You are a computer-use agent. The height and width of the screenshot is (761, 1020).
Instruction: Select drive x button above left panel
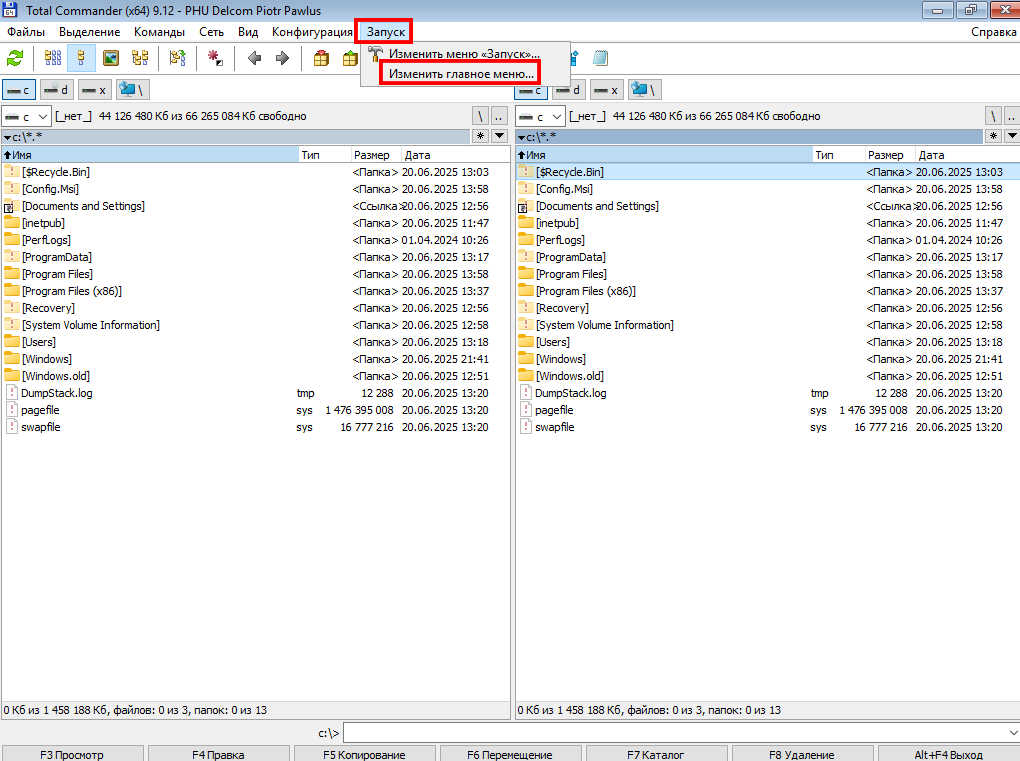(x=94, y=90)
